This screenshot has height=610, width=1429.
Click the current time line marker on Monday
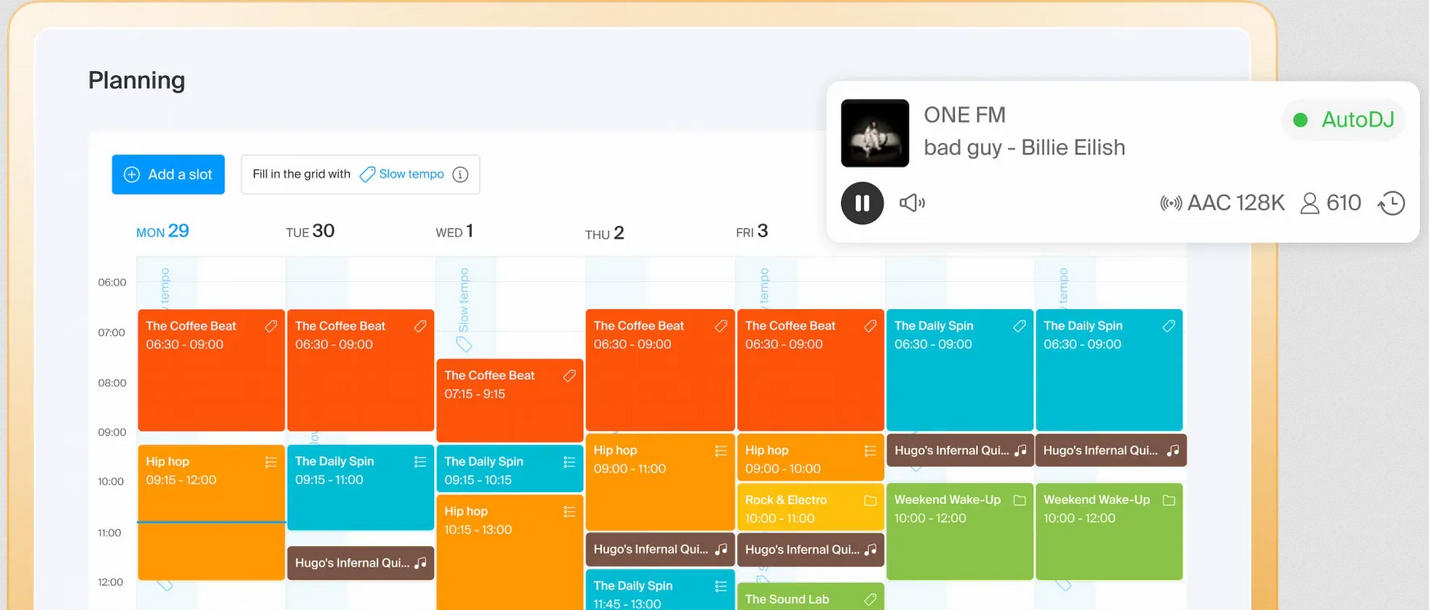(x=211, y=522)
